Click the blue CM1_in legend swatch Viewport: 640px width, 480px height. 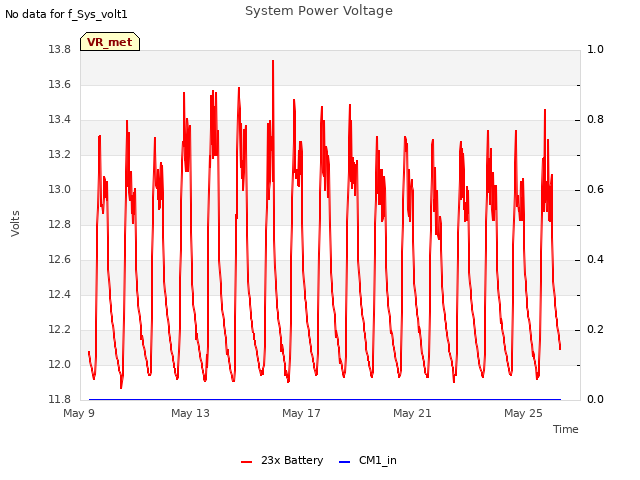coord(344,462)
